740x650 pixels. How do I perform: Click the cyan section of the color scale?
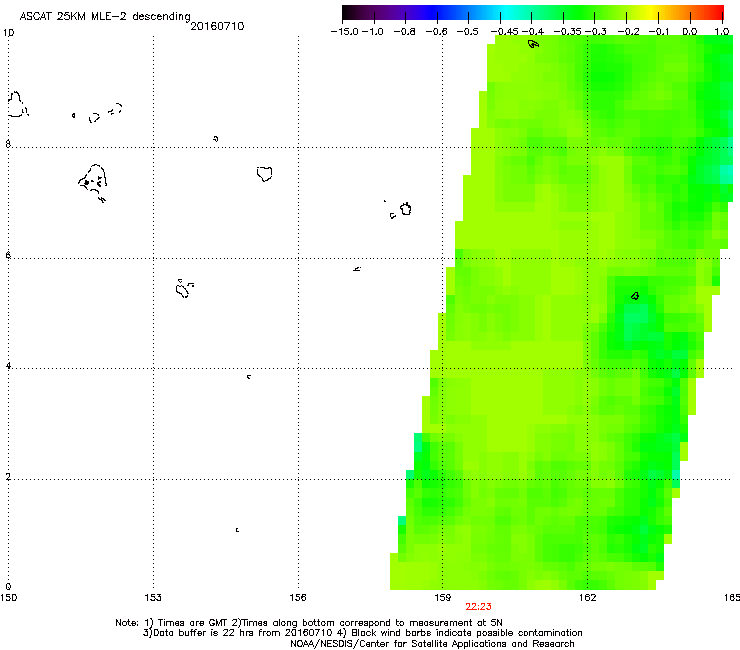507,13
